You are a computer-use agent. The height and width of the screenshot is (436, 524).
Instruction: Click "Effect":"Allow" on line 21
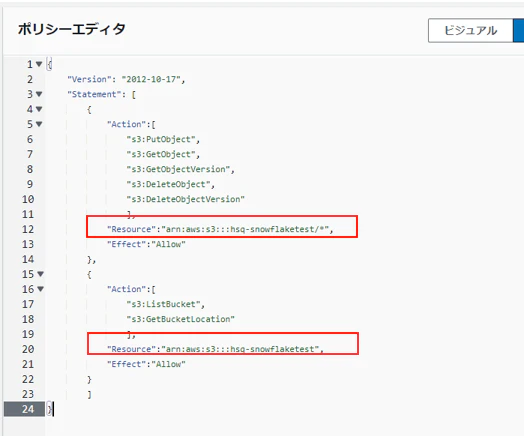coord(146,364)
